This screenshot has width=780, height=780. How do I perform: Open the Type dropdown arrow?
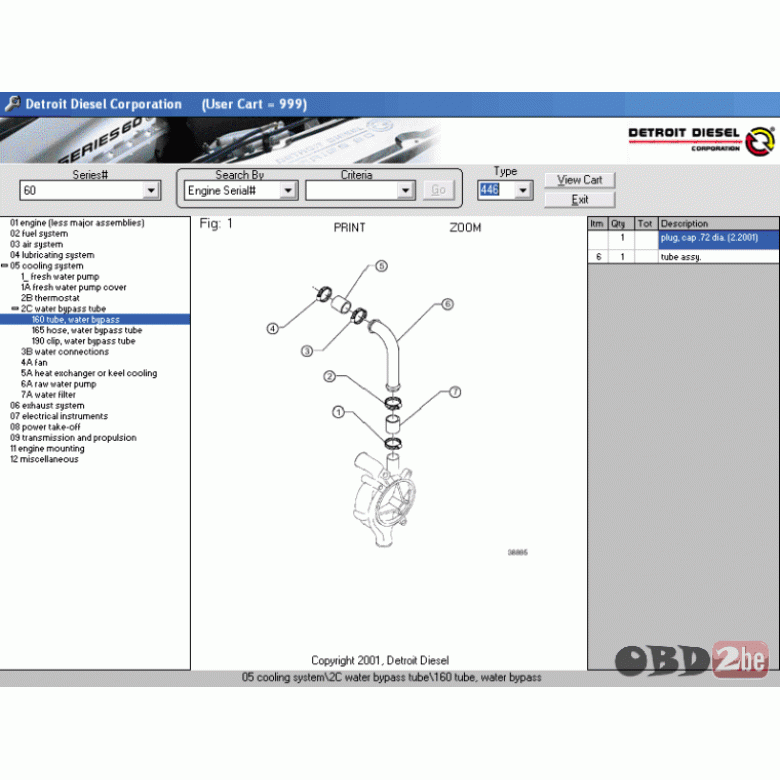522,190
